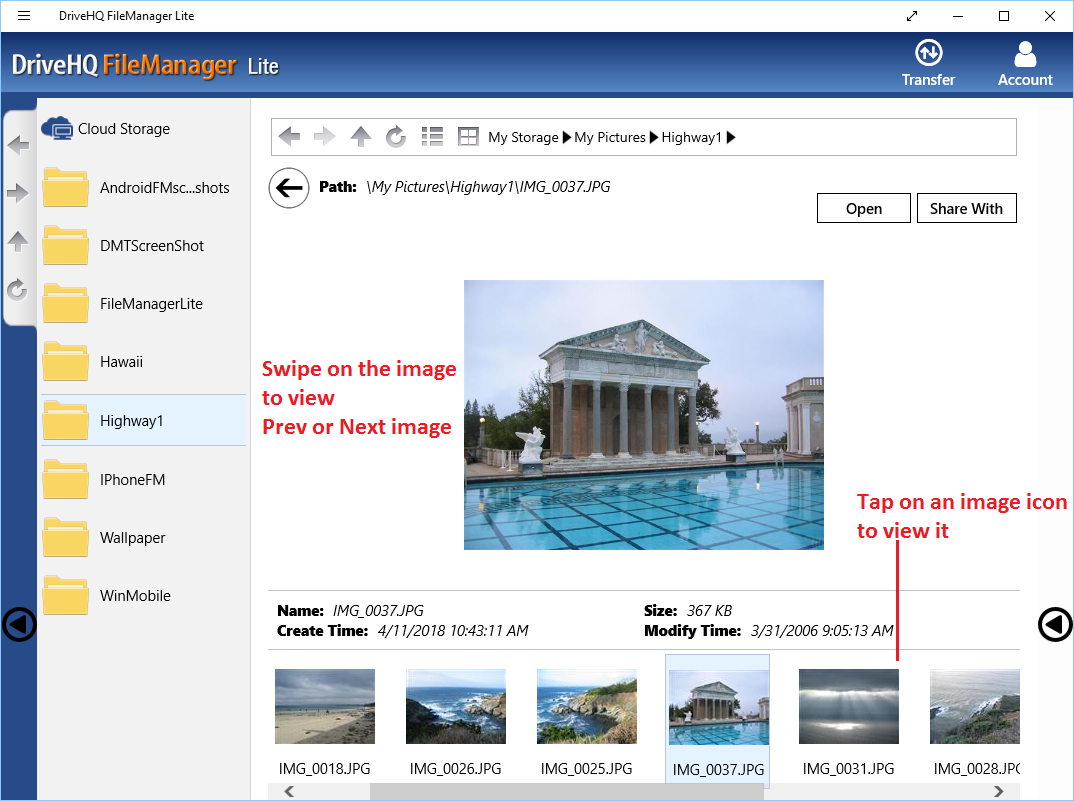
Task: Expand the arrow after My Storage breadcrumb
Action: [566, 138]
